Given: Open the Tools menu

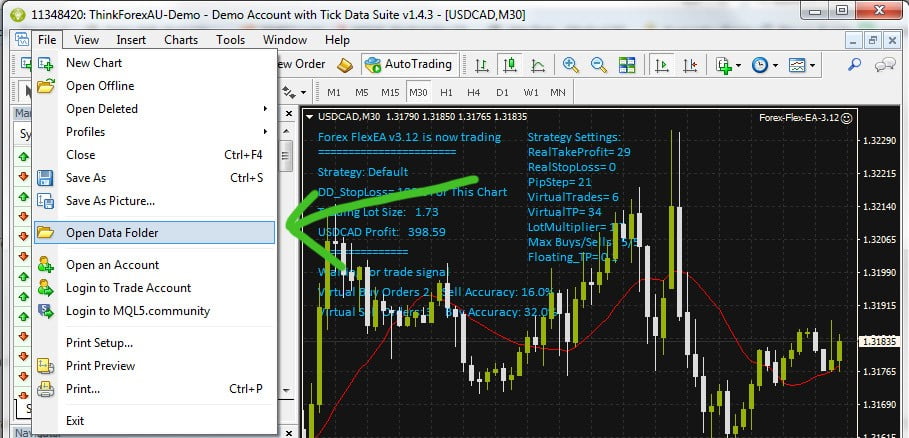Looking at the screenshot, I should 230,40.
